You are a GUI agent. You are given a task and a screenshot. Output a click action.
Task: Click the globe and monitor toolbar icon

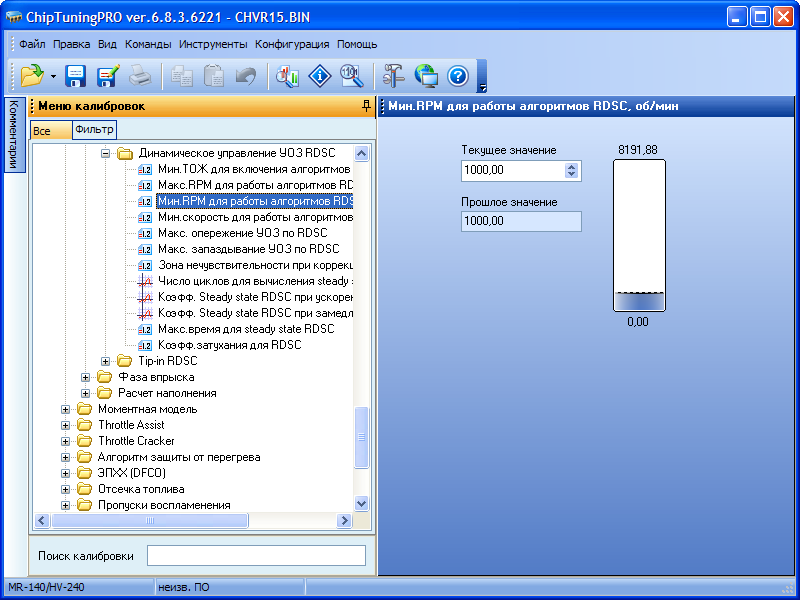tap(426, 75)
